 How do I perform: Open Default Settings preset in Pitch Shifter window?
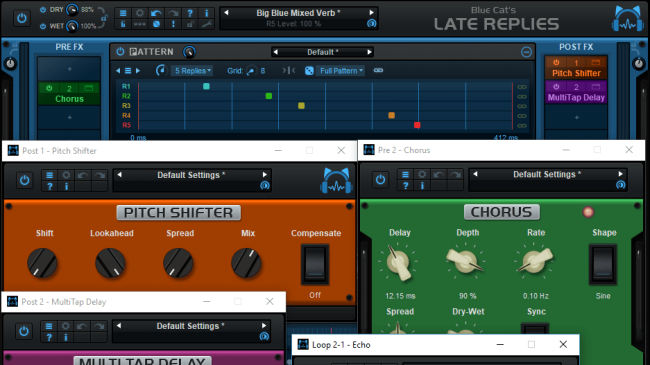[191, 175]
